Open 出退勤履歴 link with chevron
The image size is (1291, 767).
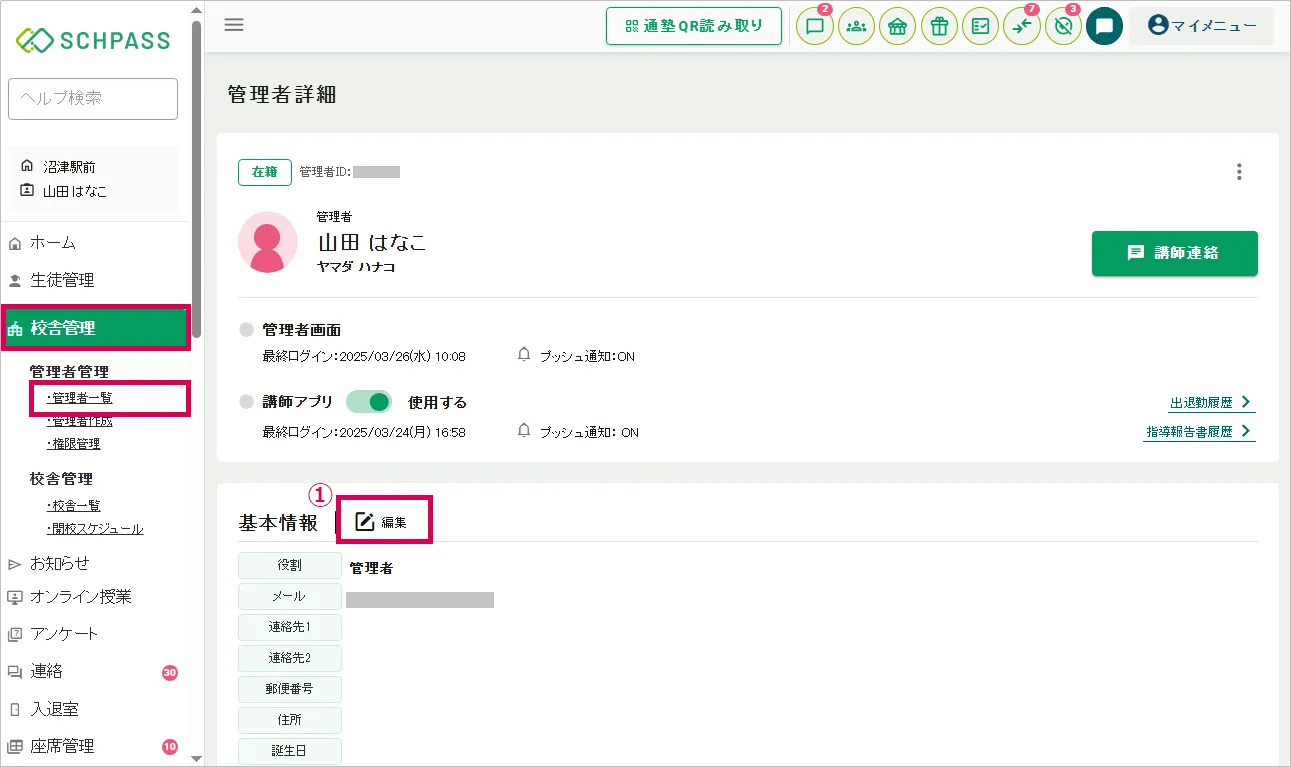point(1210,402)
